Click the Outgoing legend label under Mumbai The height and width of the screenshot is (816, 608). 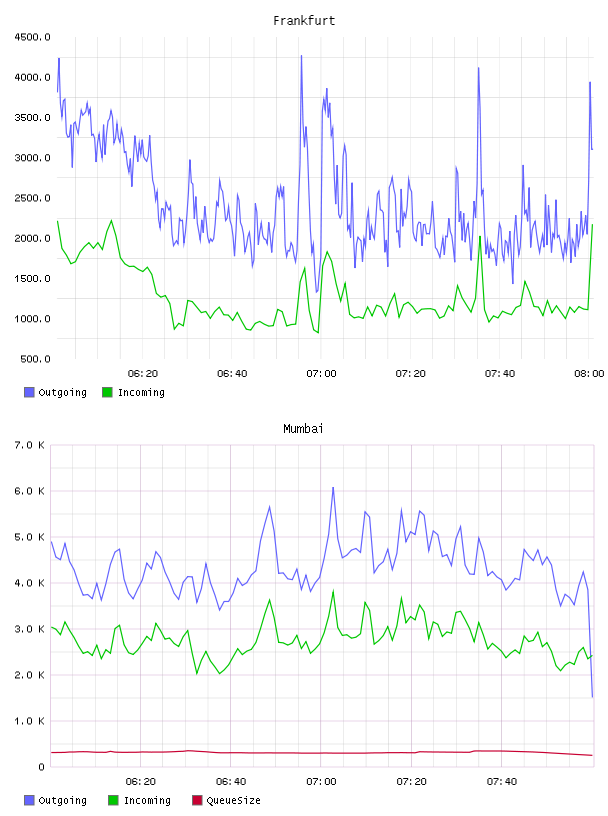point(62,801)
